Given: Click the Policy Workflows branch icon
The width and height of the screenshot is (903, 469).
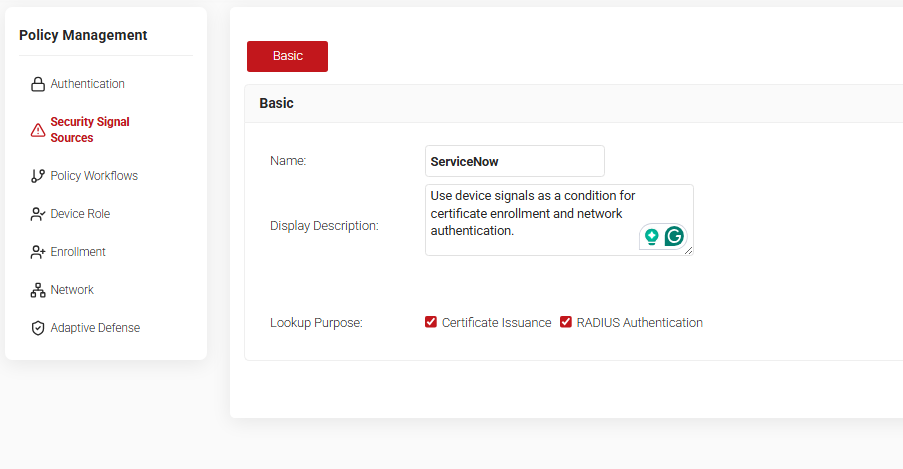Looking at the screenshot, I should tap(38, 176).
